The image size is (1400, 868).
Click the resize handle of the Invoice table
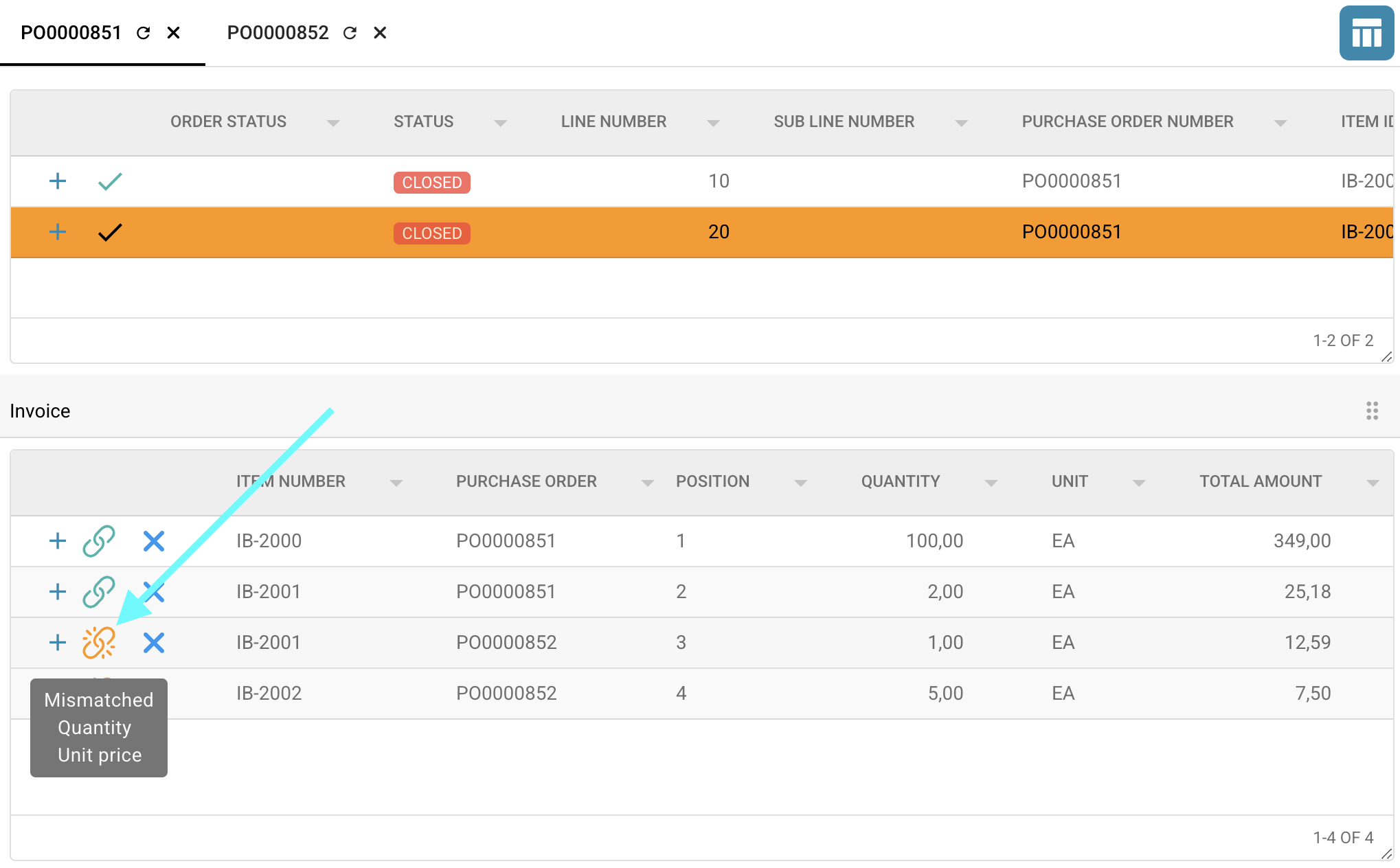1386,854
